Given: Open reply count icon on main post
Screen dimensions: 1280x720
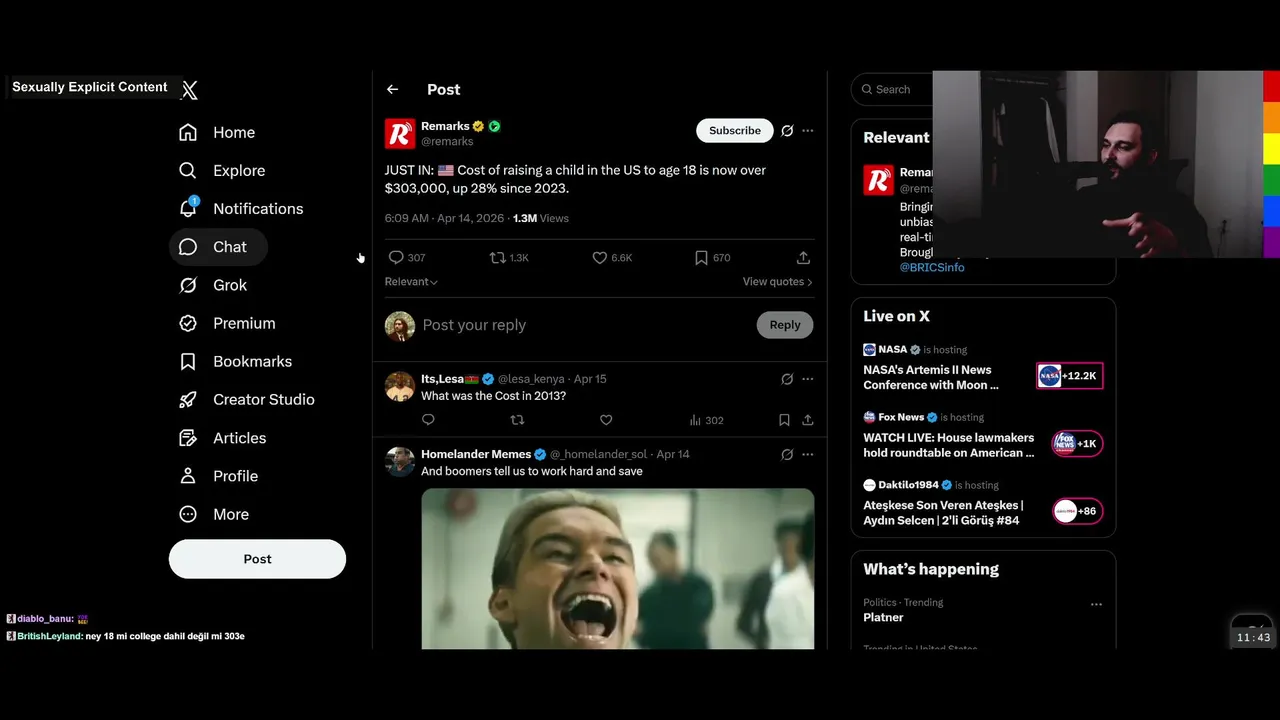Looking at the screenshot, I should [396, 257].
